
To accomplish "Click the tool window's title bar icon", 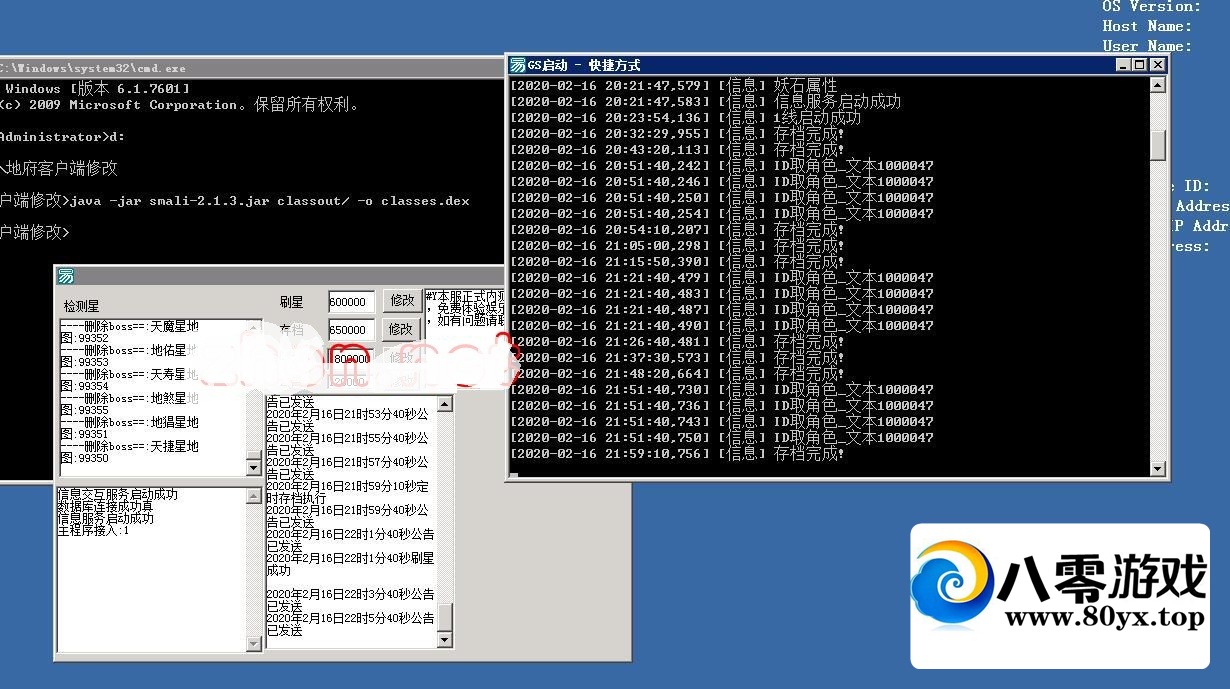I will [x=66, y=277].
